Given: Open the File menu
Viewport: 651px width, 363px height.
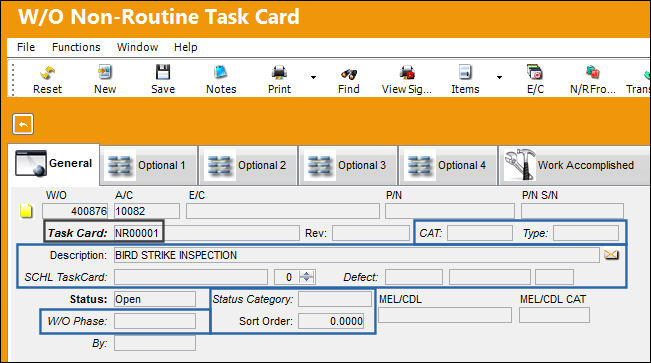Looking at the screenshot, I should click(26, 47).
